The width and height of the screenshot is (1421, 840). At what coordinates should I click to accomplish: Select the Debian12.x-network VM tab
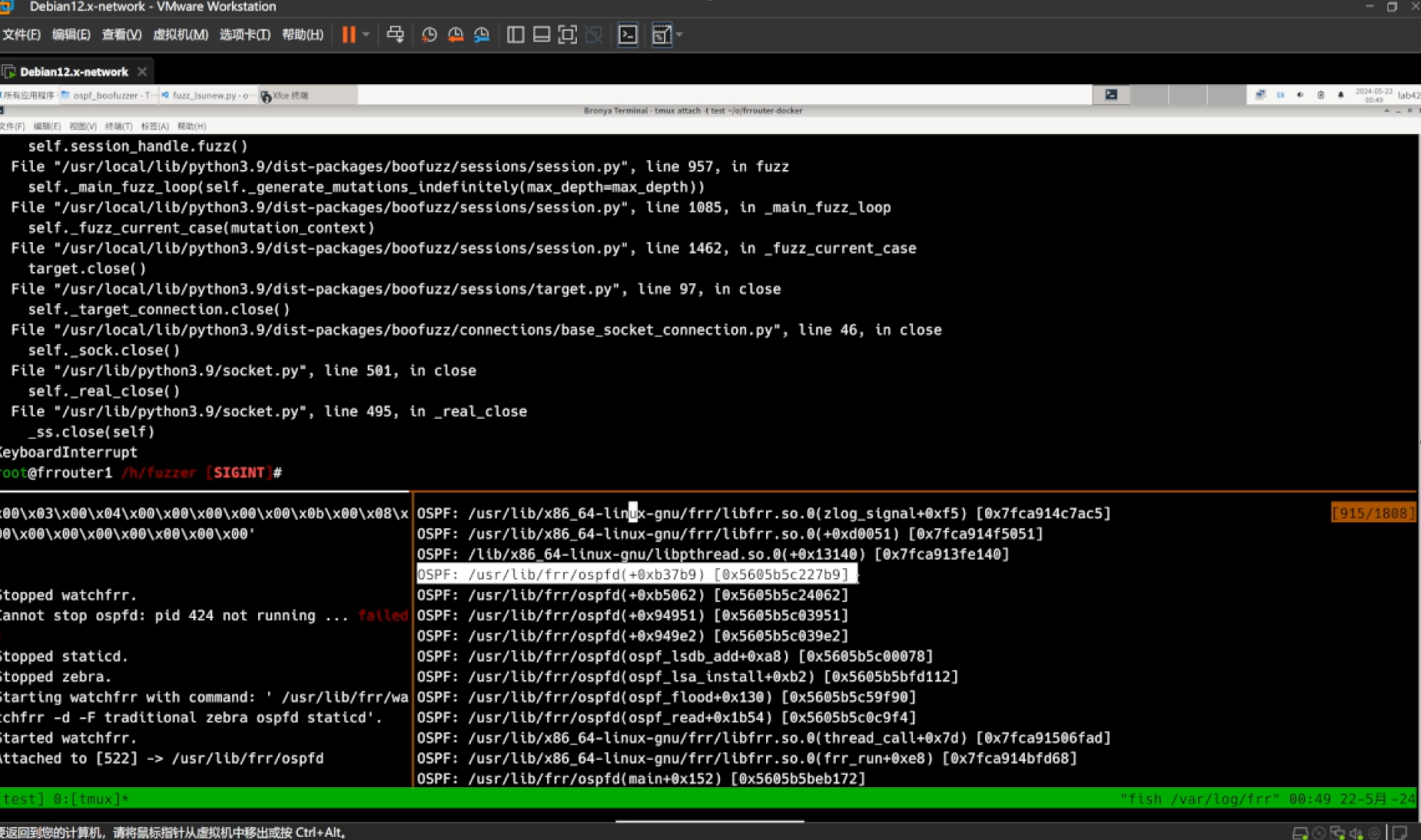tap(74, 72)
